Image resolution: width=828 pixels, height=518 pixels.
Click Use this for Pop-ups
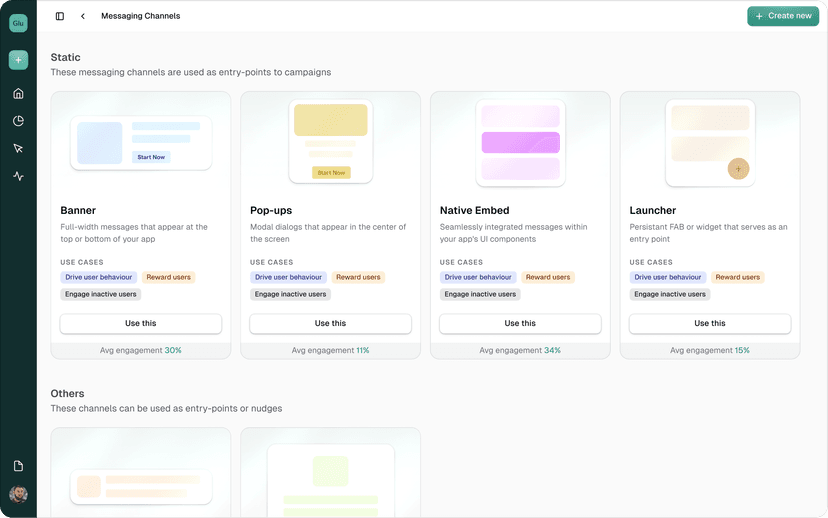331,323
